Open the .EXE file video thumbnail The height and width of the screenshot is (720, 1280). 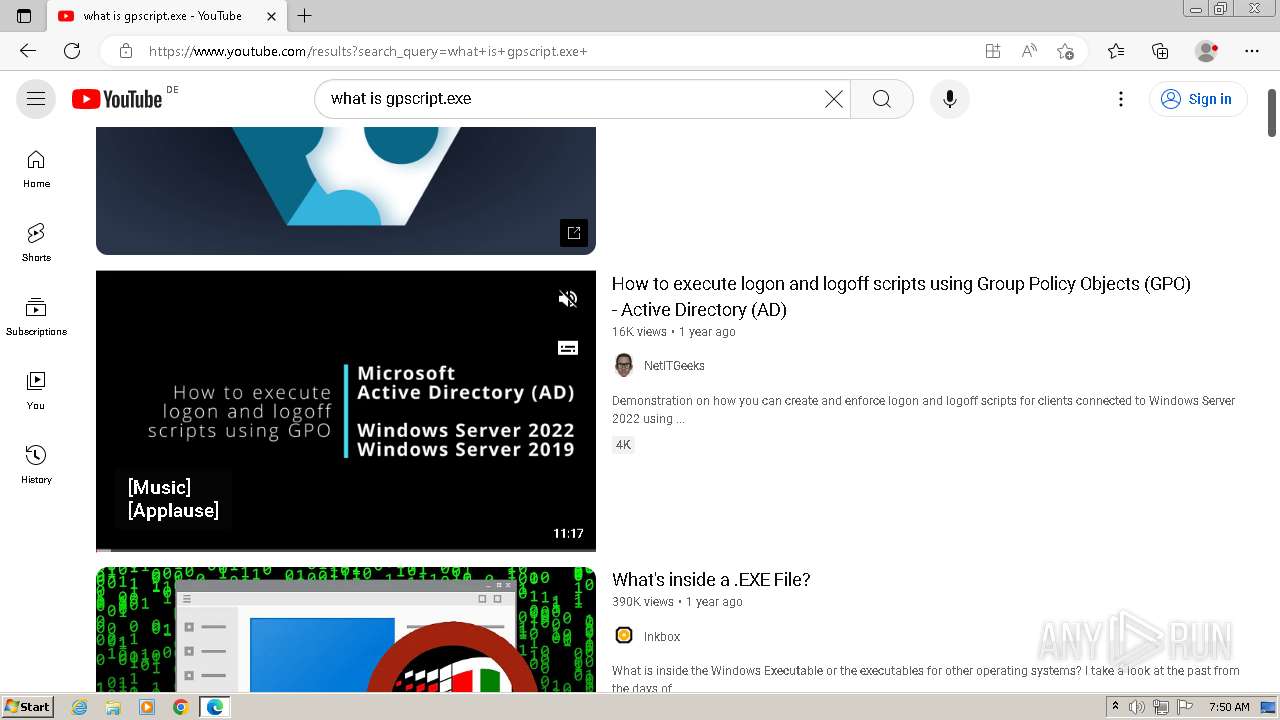click(346, 630)
